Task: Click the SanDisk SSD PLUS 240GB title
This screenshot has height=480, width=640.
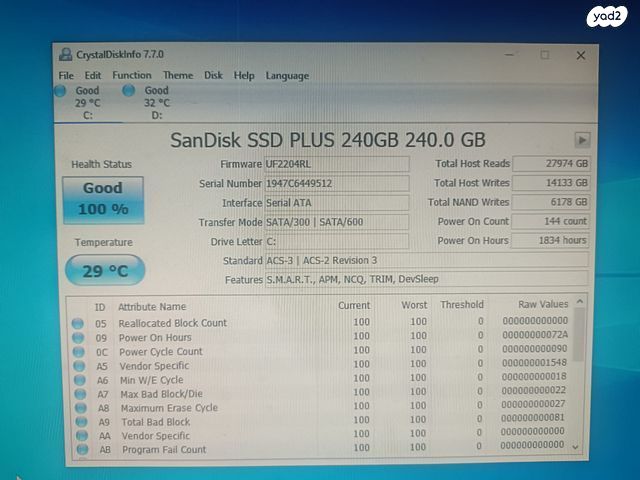Action: (x=328, y=140)
